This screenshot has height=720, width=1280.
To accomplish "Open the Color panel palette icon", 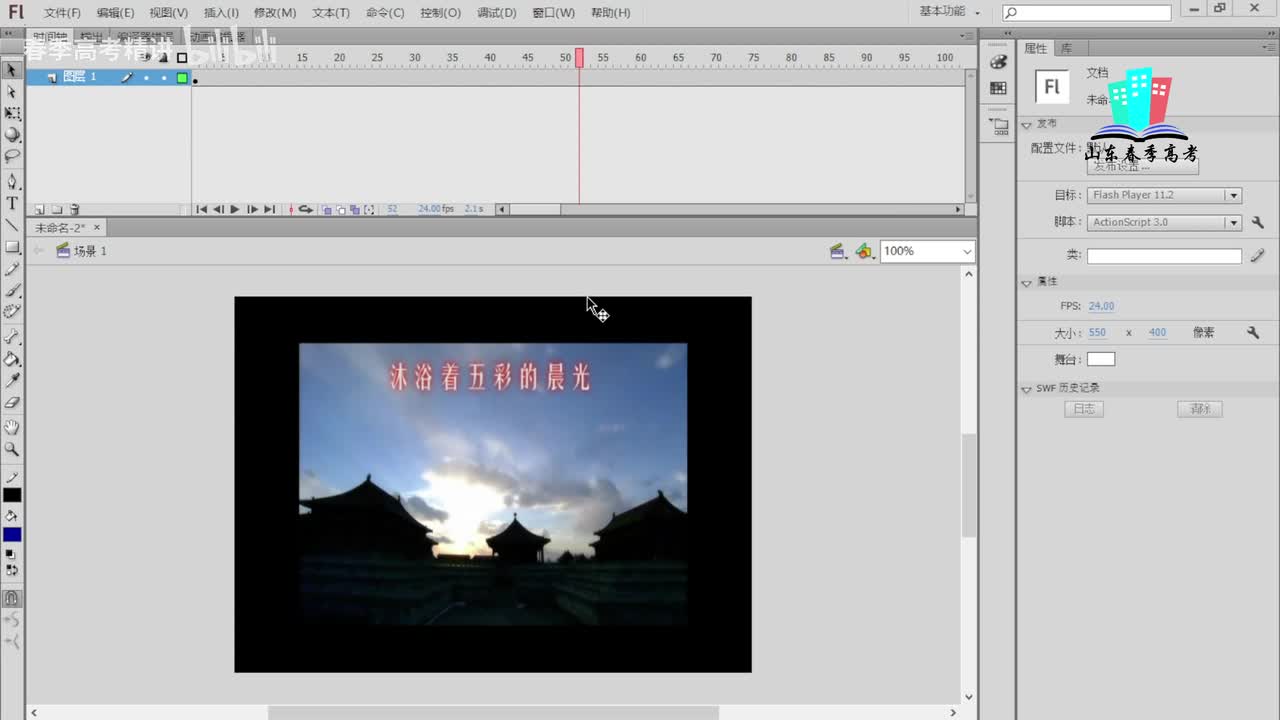I will [998, 62].
